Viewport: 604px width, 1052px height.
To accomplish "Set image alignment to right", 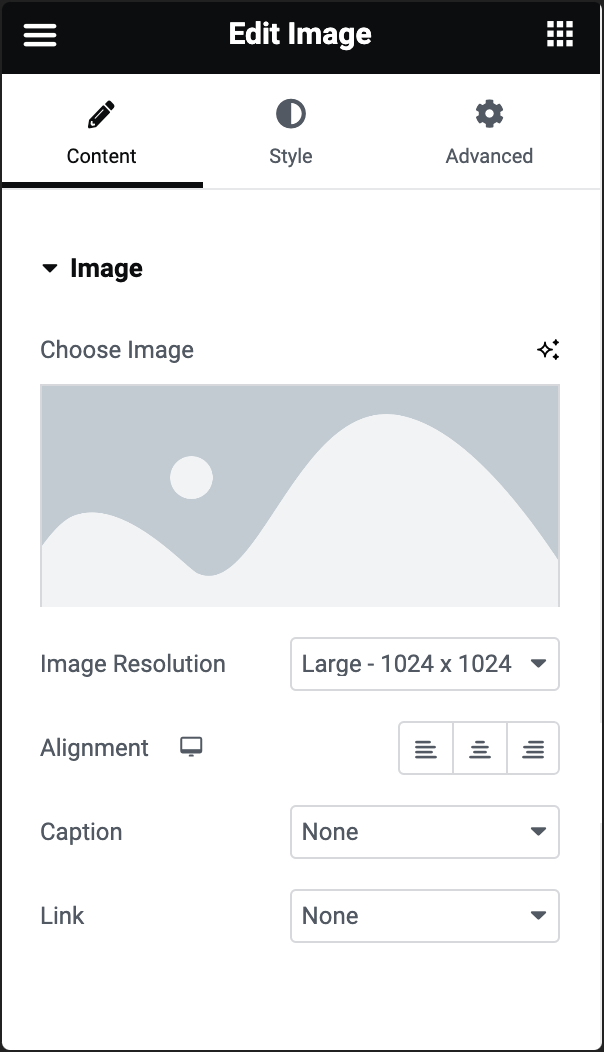I will 533,748.
